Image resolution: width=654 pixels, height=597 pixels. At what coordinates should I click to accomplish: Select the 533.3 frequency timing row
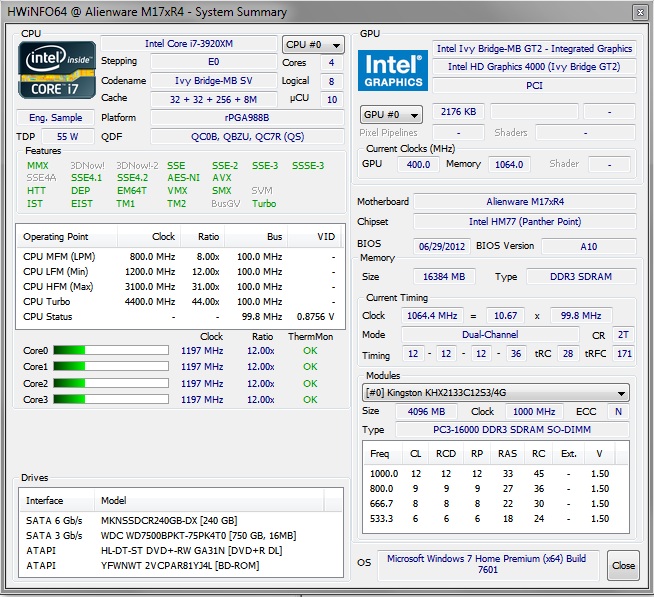[x=496, y=519]
